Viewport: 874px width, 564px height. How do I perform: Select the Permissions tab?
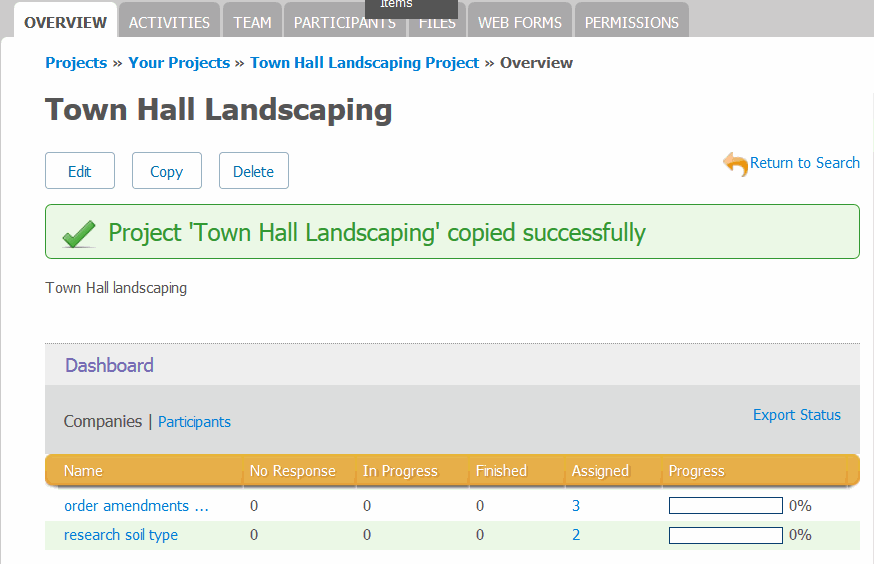click(x=631, y=22)
